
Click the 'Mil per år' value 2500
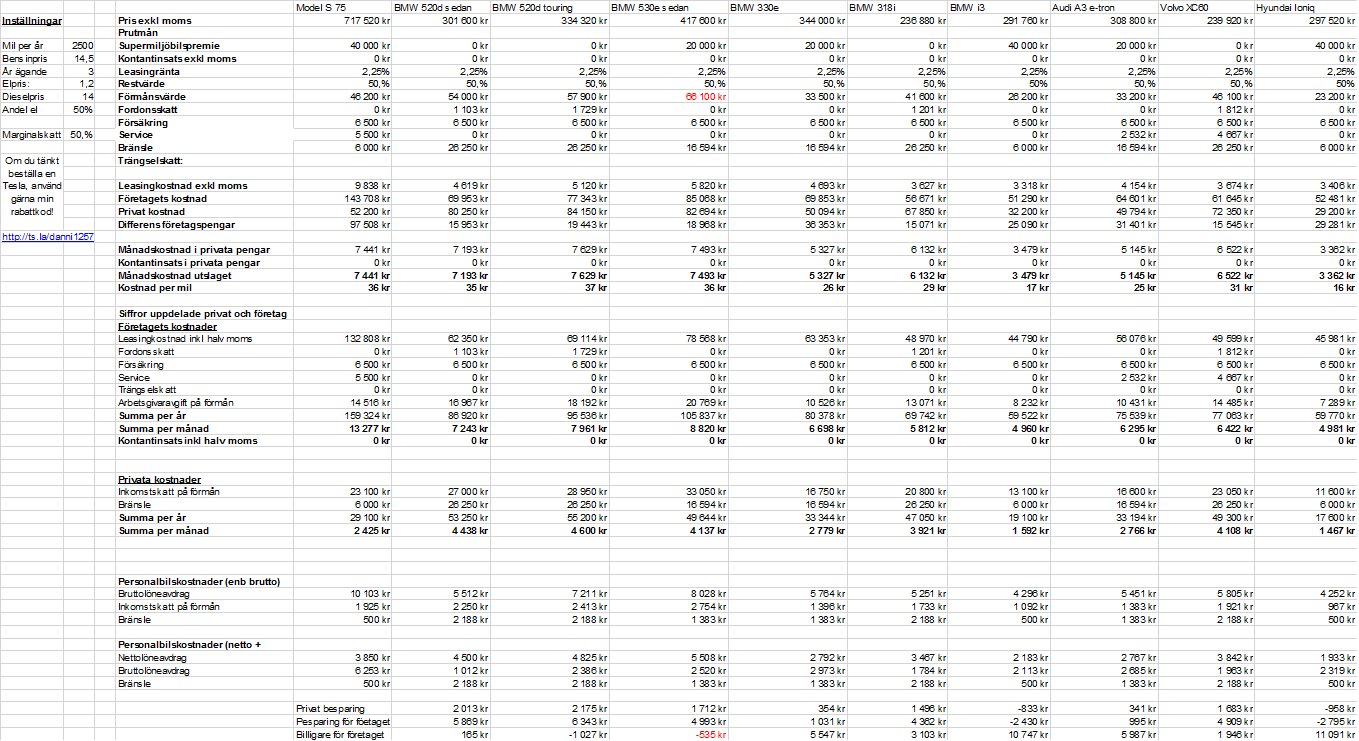point(83,46)
